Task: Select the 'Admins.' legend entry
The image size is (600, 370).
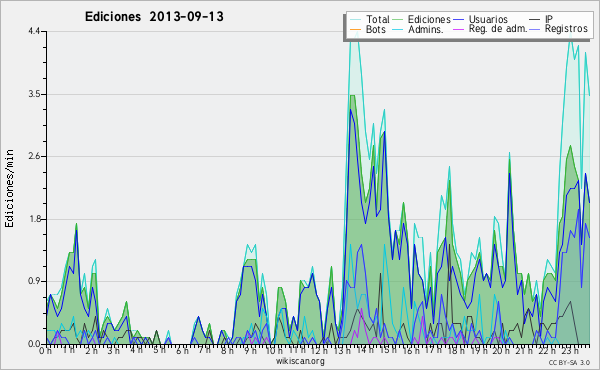Action: pos(426,29)
